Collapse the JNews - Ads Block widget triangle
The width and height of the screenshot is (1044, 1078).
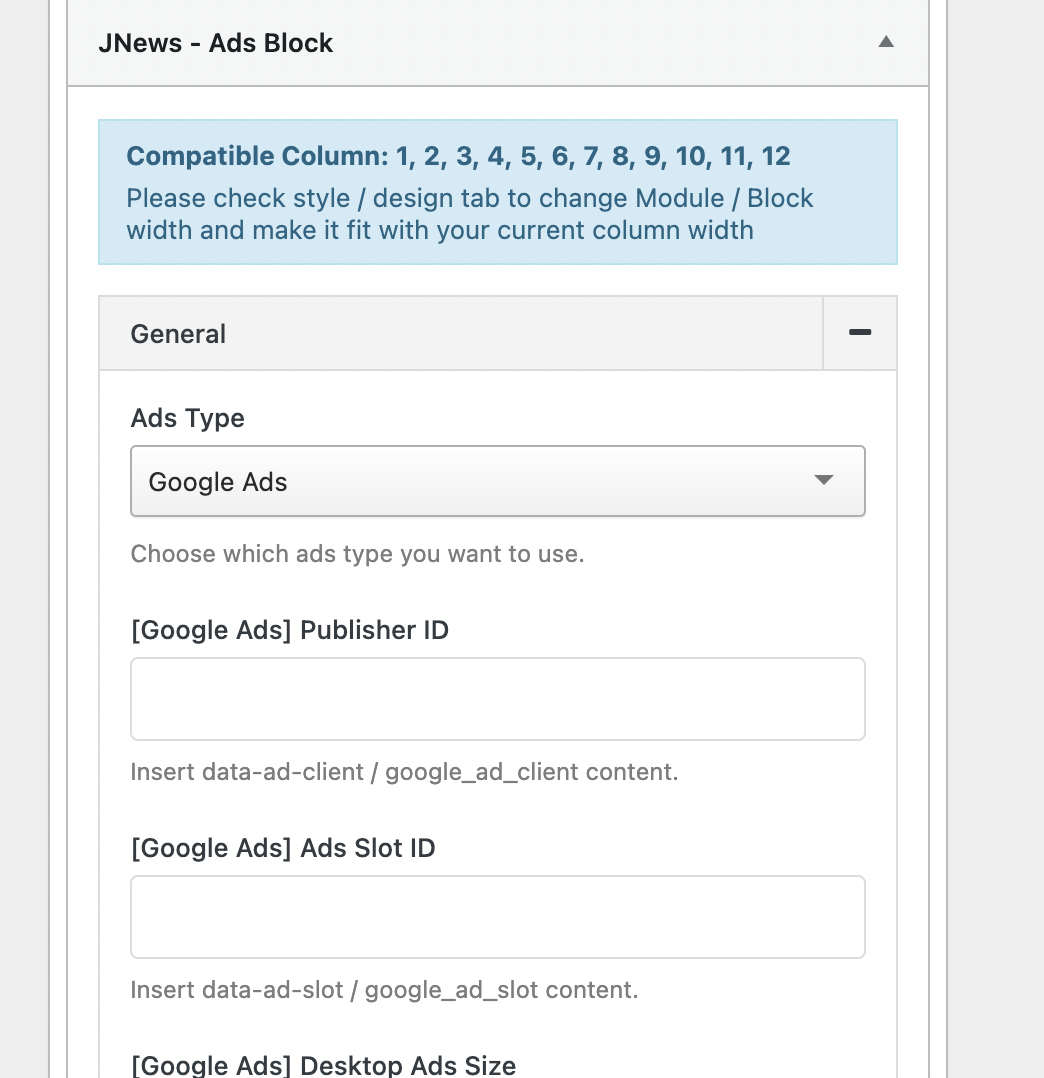pos(886,42)
